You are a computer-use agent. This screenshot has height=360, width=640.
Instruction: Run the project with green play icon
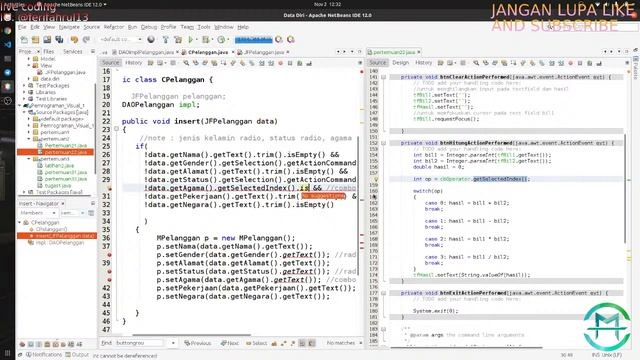(191, 40)
